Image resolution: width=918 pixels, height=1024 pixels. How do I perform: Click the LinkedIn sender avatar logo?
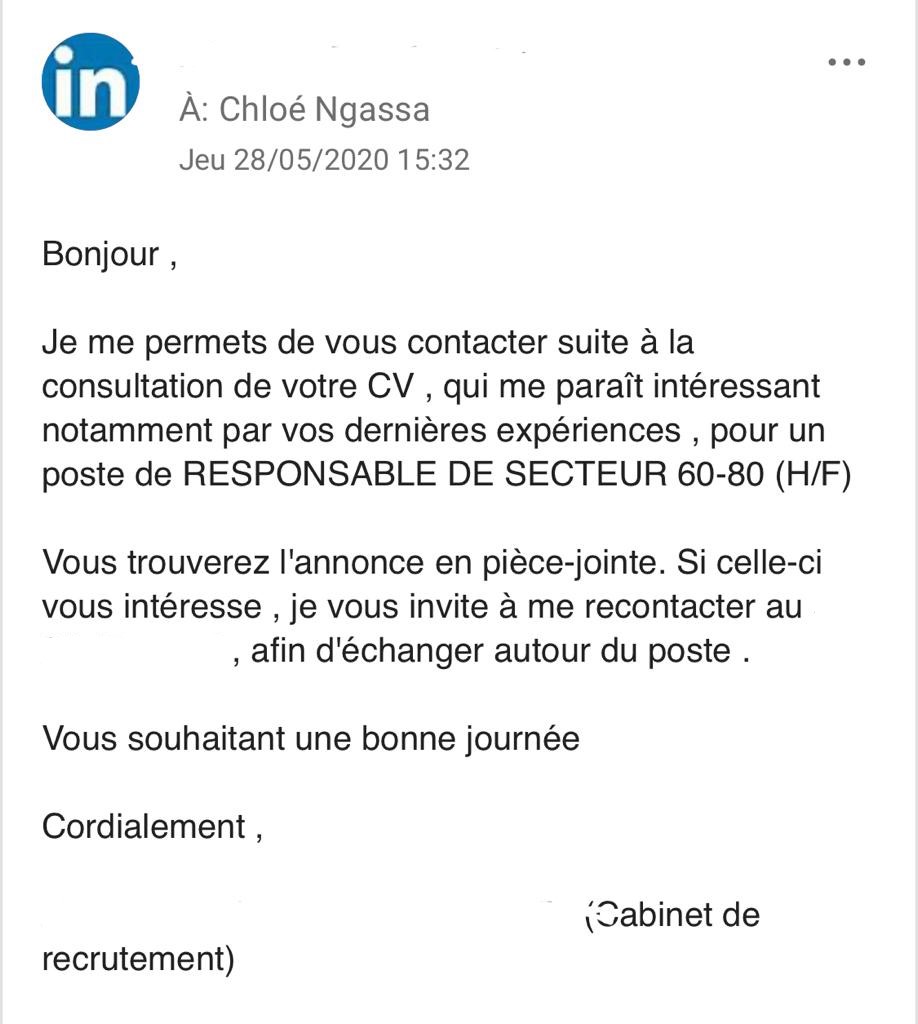click(x=90, y=82)
